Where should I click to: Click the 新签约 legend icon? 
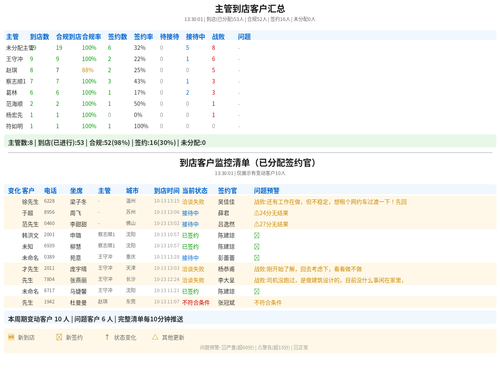click(59, 337)
